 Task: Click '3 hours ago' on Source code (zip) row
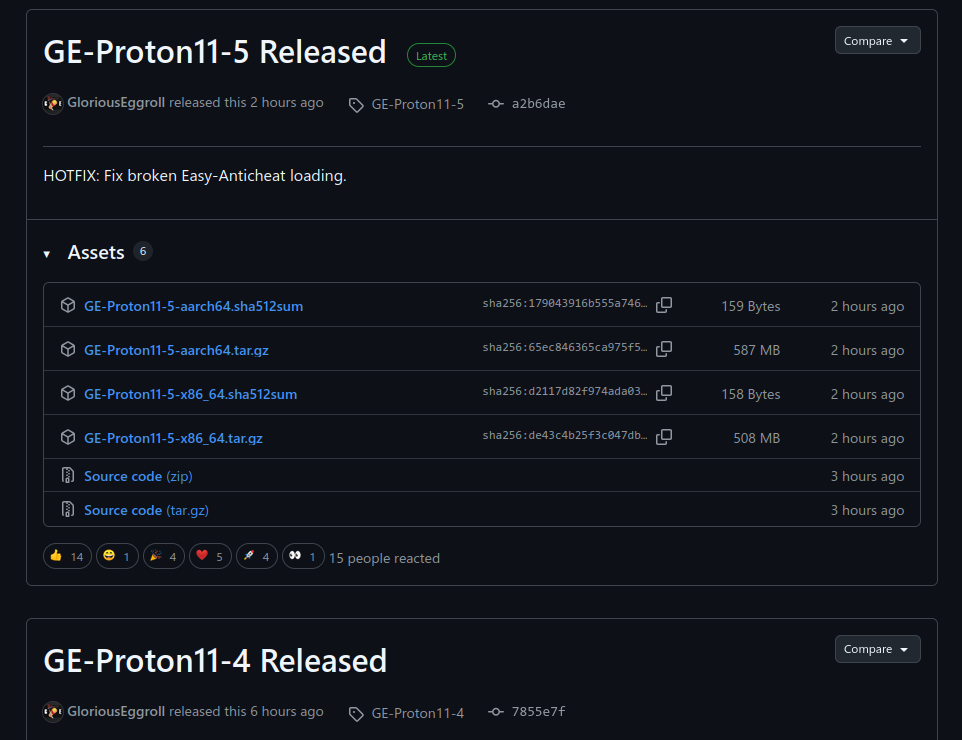click(x=867, y=476)
